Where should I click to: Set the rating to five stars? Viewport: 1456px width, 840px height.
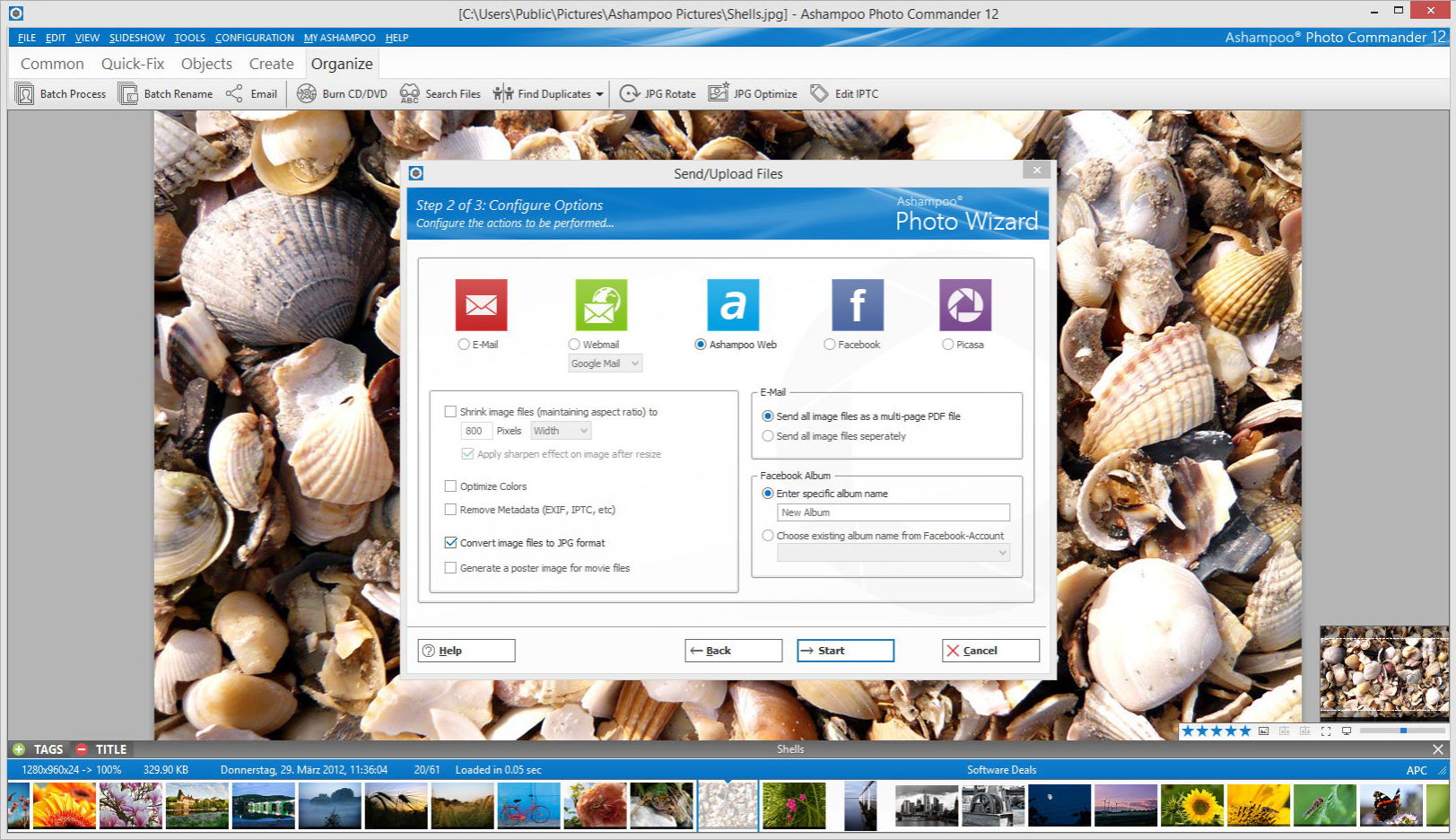coord(1244,731)
